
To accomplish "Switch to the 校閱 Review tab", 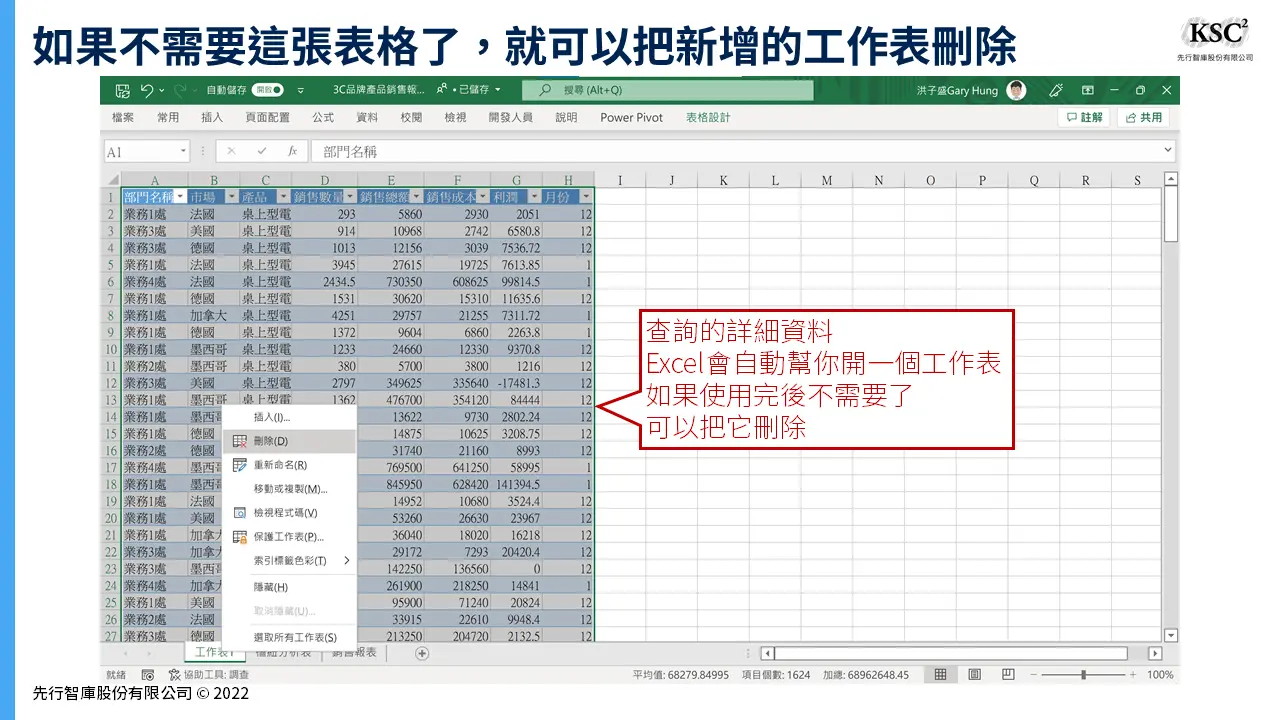I will pyautogui.click(x=411, y=117).
